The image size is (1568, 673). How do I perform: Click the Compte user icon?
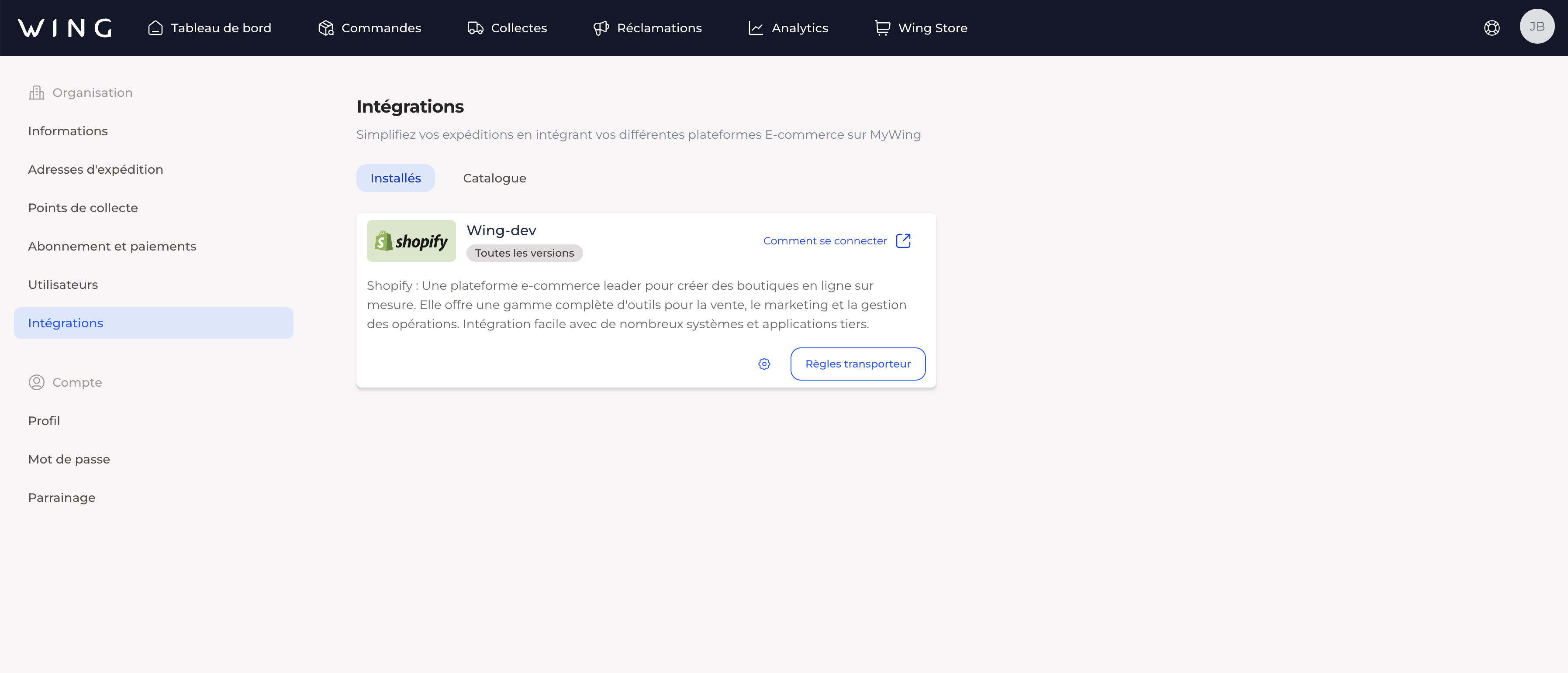tap(37, 382)
